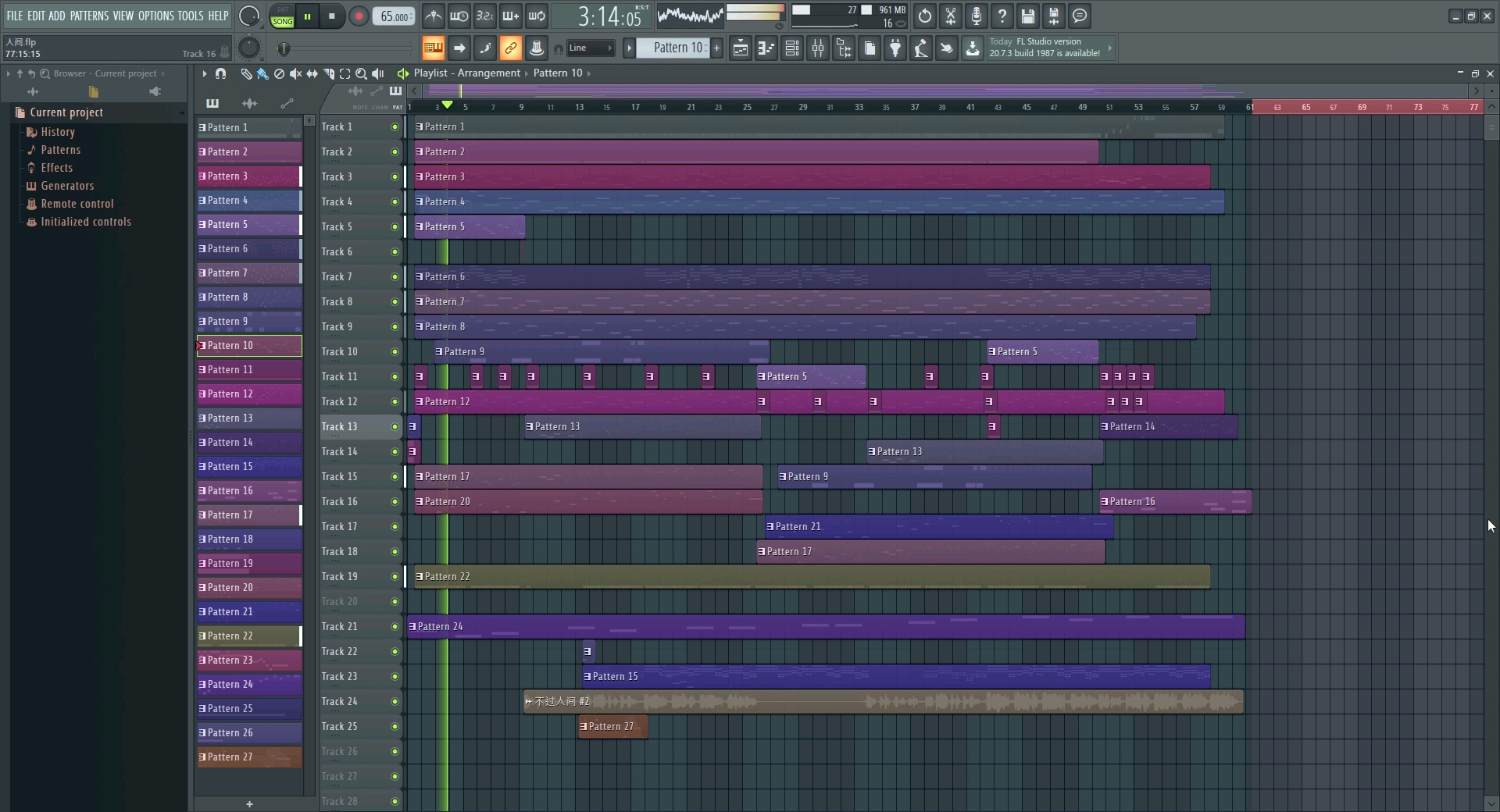Mute Track 6 green LED
The image size is (1500, 812).
395,251
